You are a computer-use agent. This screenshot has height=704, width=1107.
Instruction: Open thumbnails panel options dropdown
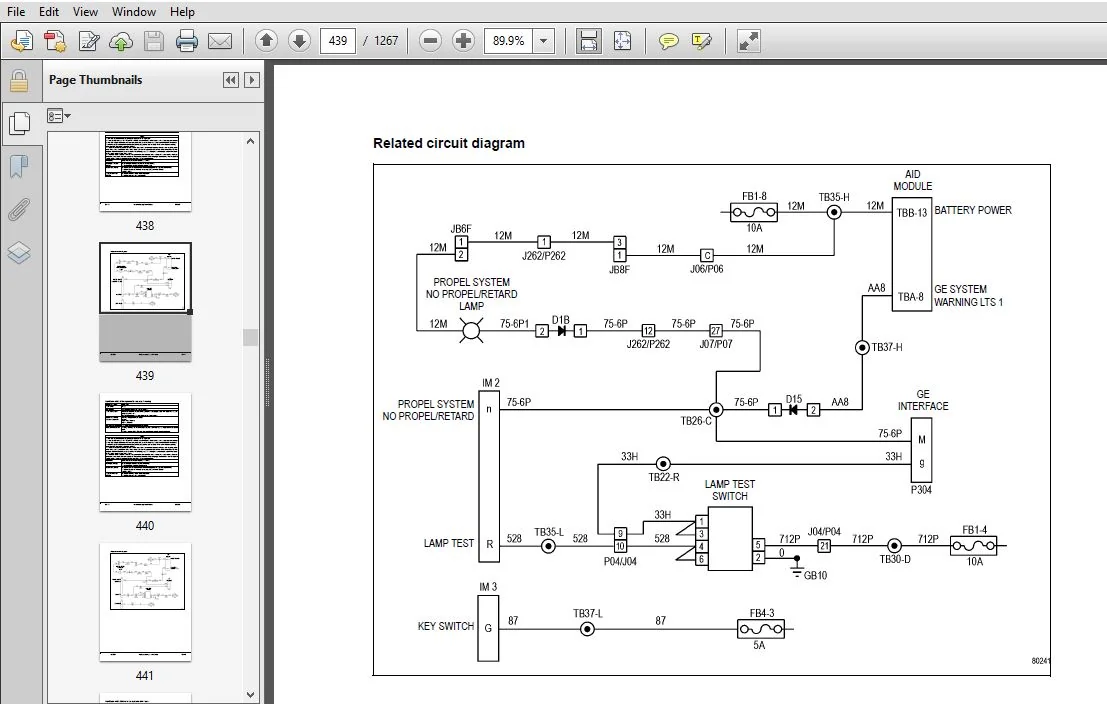coord(59,116)
